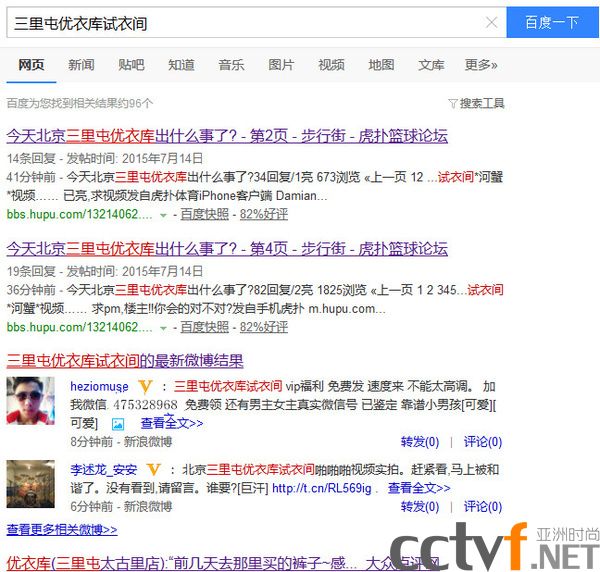Click the V verified badge next to heziomuse

(145, 386)
